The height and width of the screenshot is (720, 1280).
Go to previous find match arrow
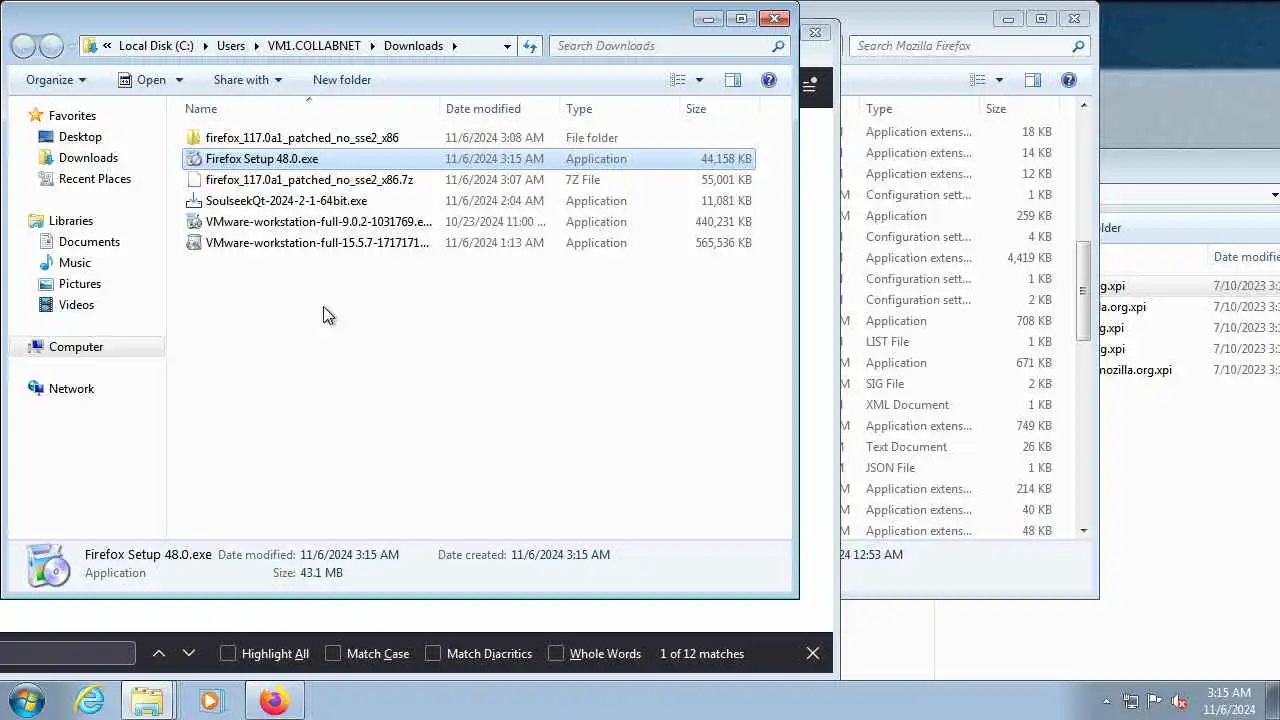pos(159,654)
